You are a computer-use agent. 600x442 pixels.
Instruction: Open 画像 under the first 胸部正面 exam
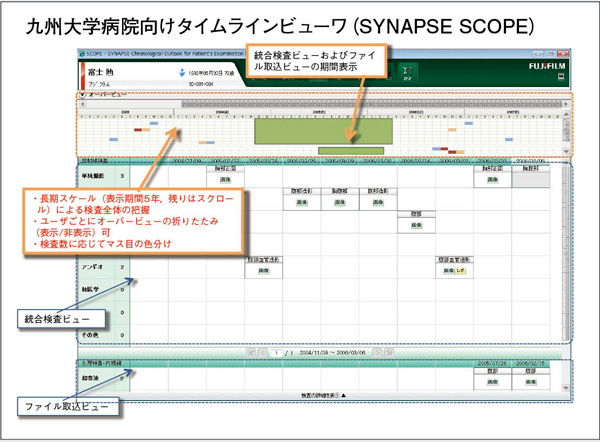(225, 179)
